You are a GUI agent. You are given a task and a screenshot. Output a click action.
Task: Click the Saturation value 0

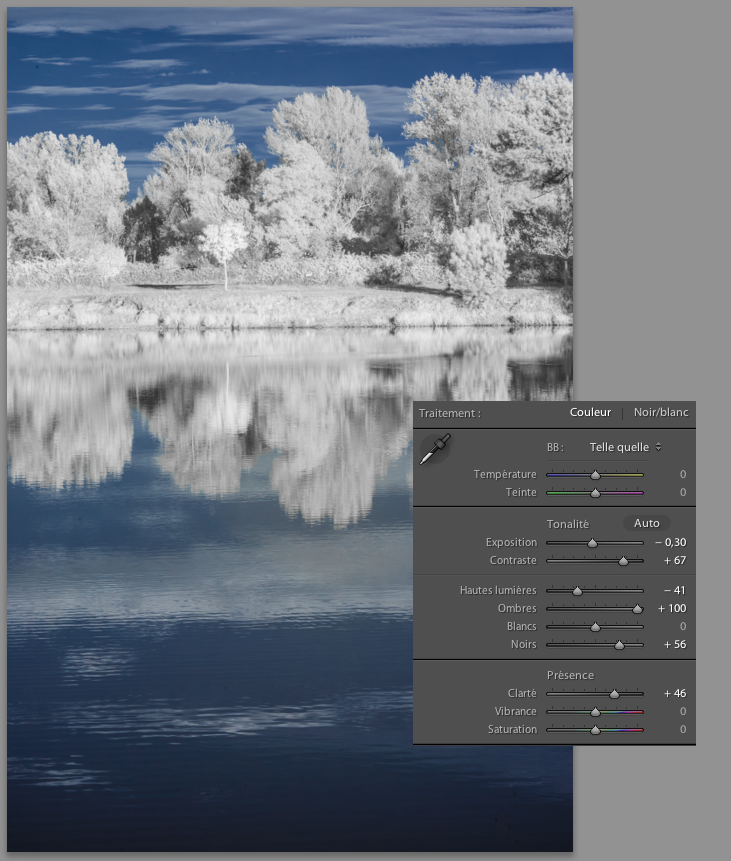tap(683, 729)
